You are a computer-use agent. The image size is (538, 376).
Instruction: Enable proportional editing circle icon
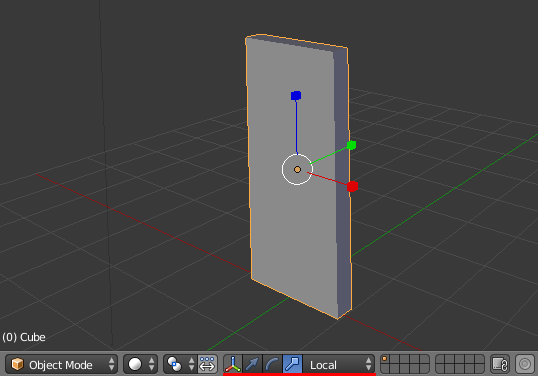[525, 364]
